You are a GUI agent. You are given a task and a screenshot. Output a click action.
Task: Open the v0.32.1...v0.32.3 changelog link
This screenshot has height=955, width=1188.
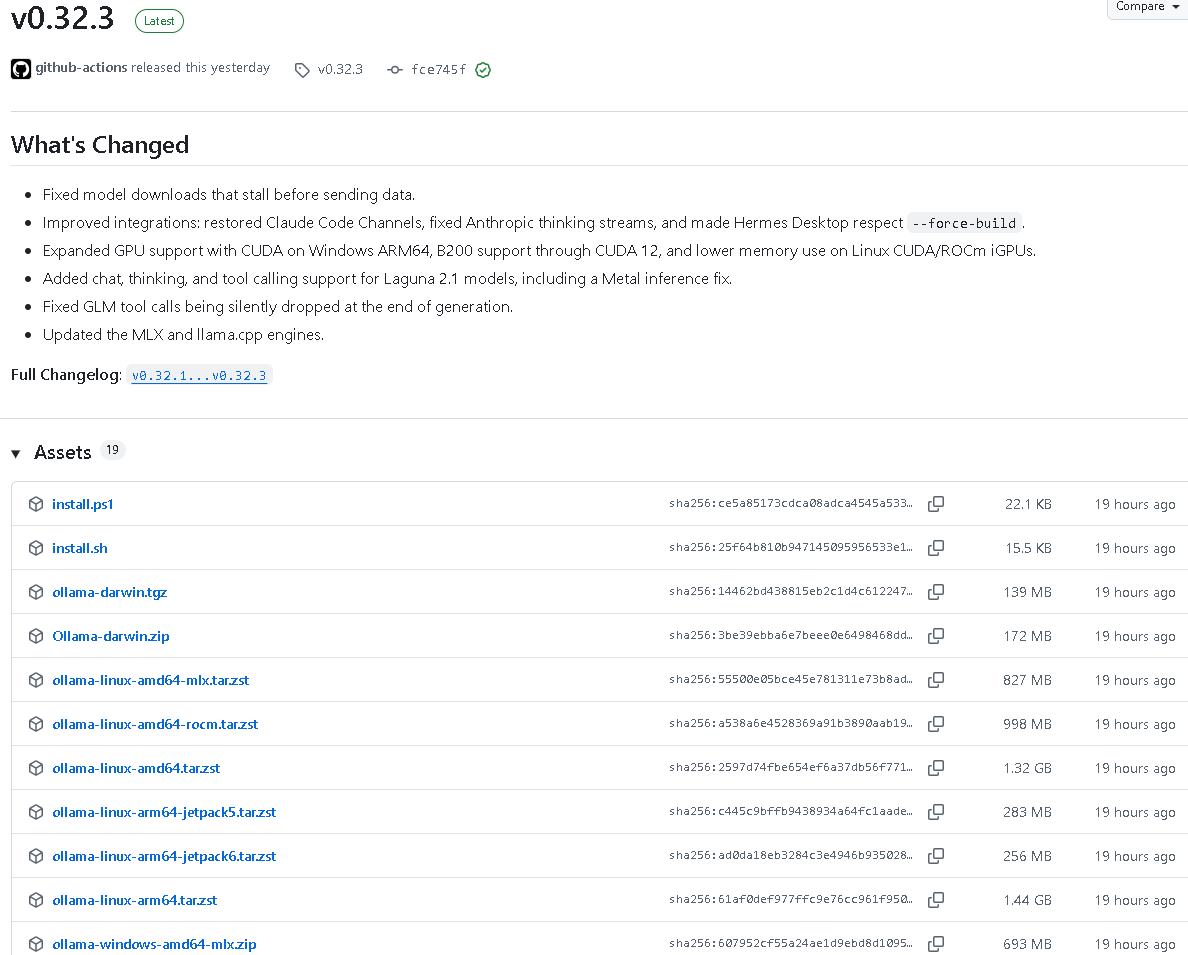[199, 375]
